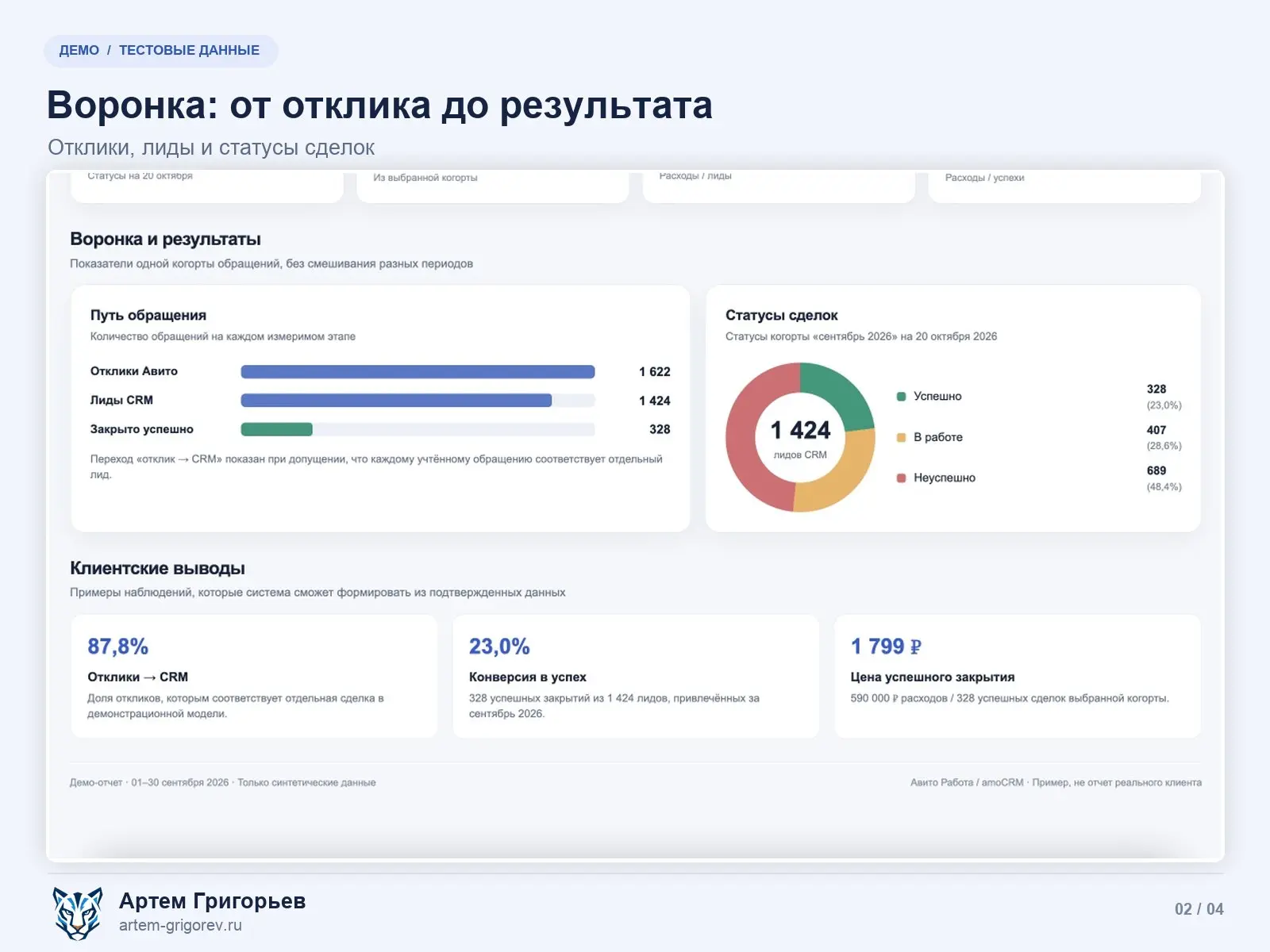Click the 1 424 value beside Лиды CRM
The height and width of the screenshot is (952, 1270).
pyautogui.click(x=655, y=401)
